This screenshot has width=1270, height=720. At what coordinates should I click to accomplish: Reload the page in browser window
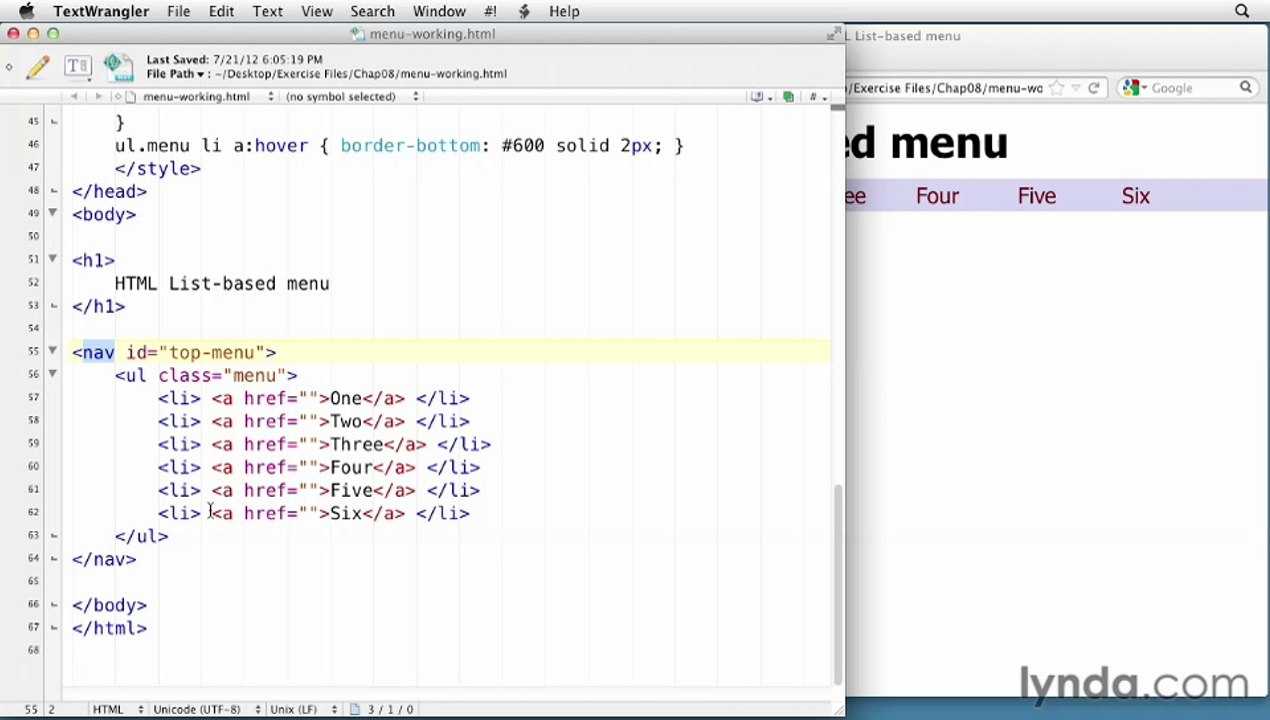[x=1093, y=88]
